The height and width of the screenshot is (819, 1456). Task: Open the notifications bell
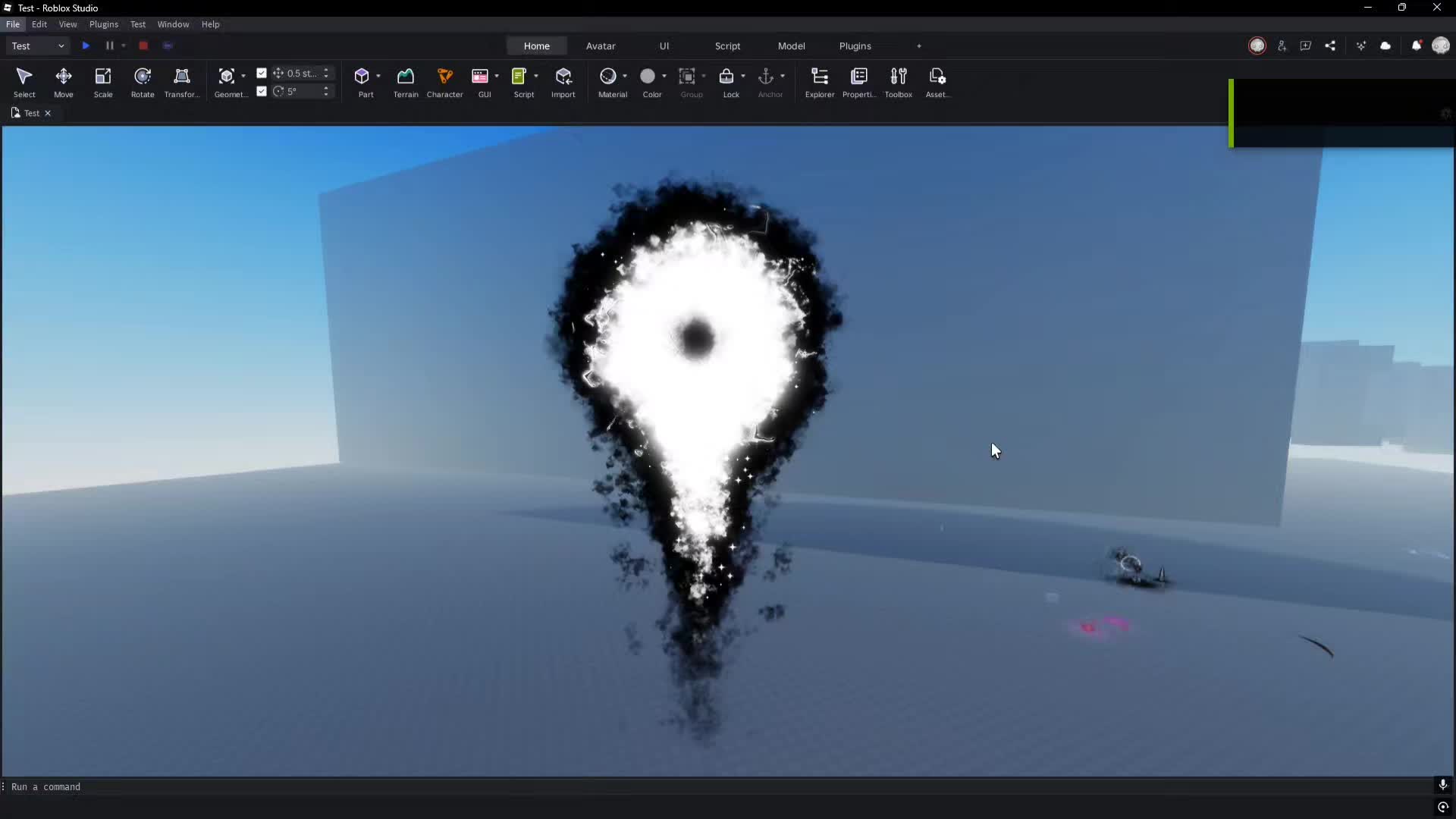(1416, 46)
